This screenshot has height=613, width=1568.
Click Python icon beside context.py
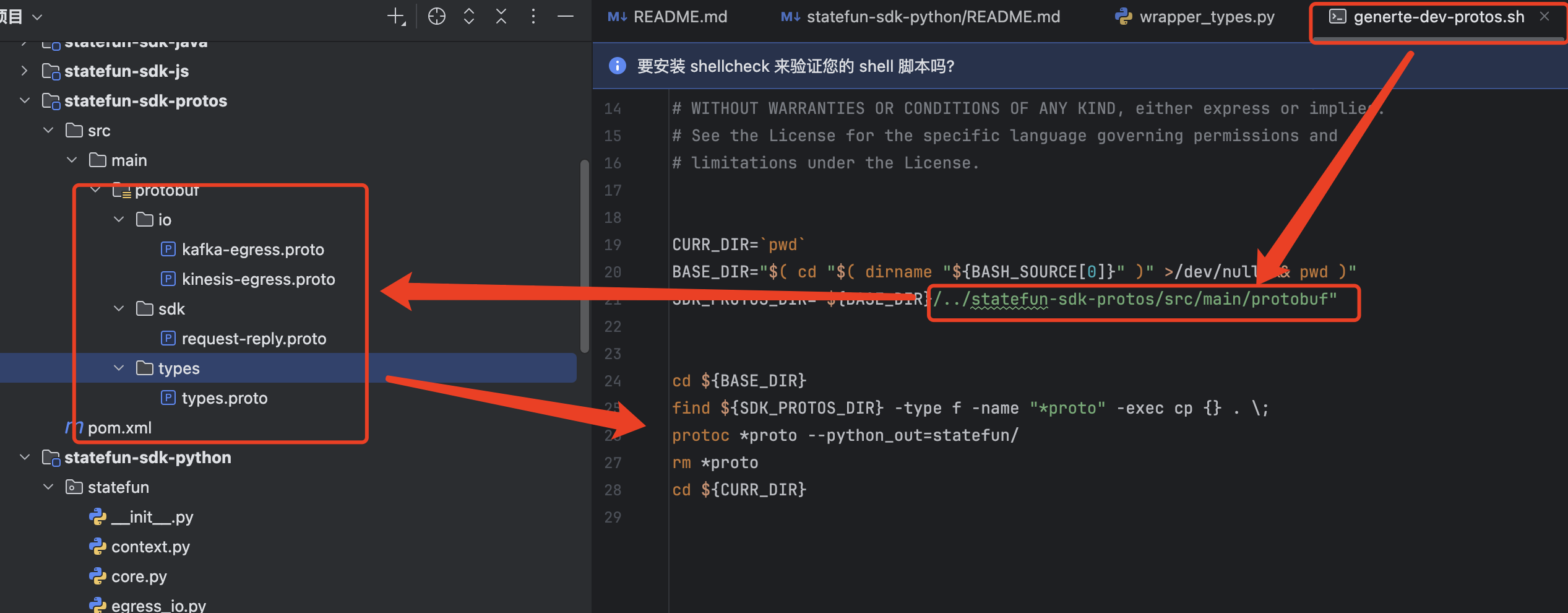click(97, 546)
